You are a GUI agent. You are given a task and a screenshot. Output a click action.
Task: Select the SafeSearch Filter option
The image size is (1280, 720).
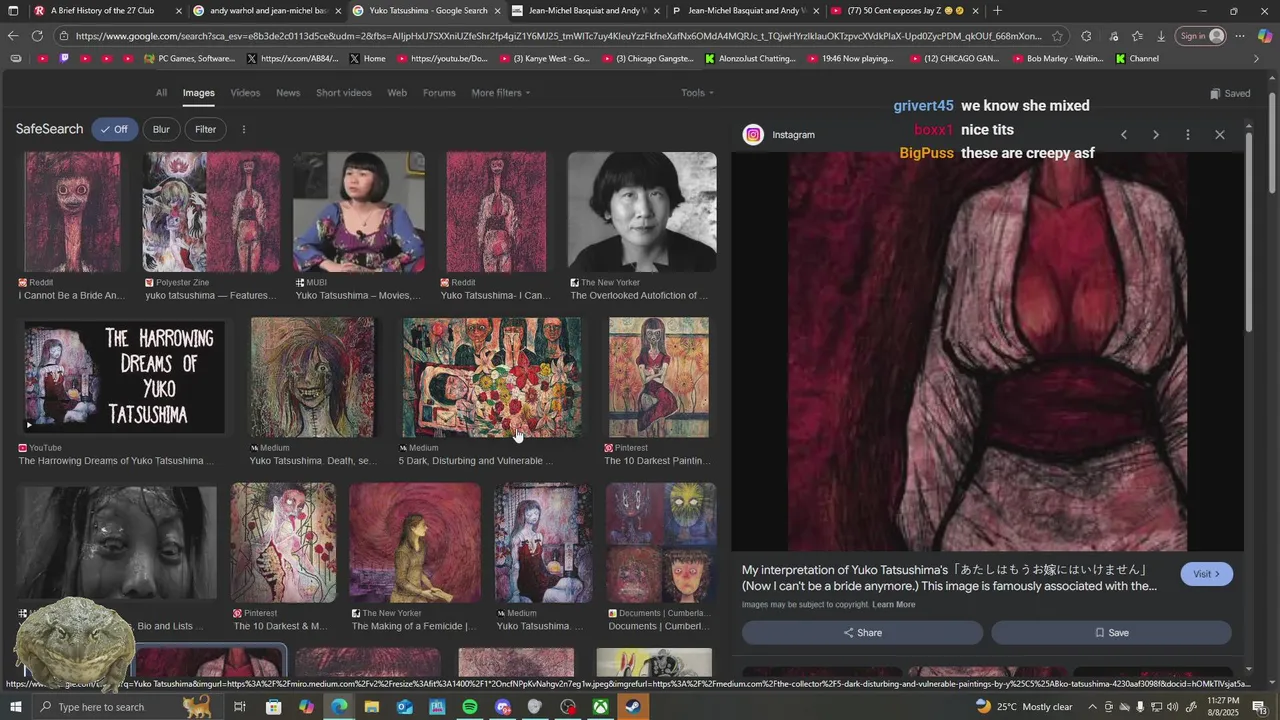(x=205, y=129)
